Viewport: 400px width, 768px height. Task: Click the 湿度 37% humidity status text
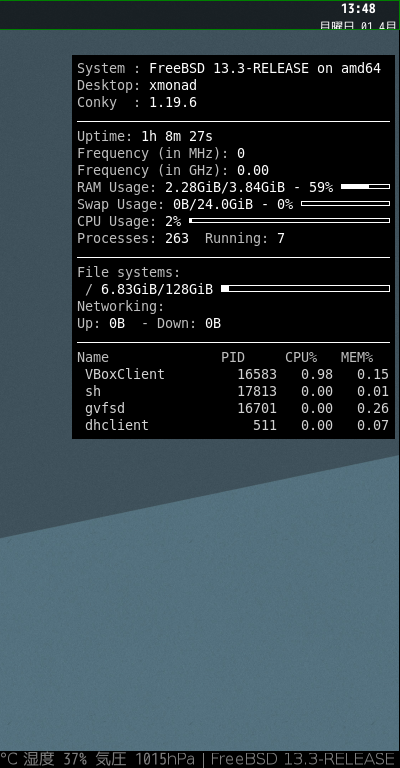pos(55,760)
